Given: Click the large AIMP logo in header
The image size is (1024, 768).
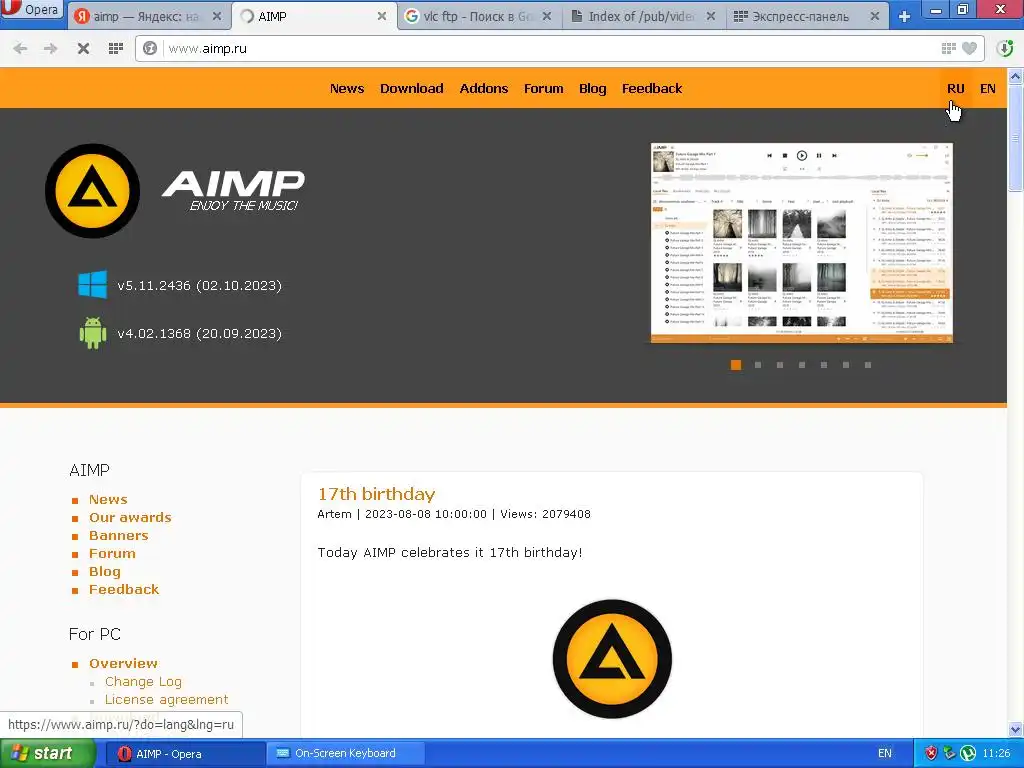Looking at the screenshot, I should (92, 191).
